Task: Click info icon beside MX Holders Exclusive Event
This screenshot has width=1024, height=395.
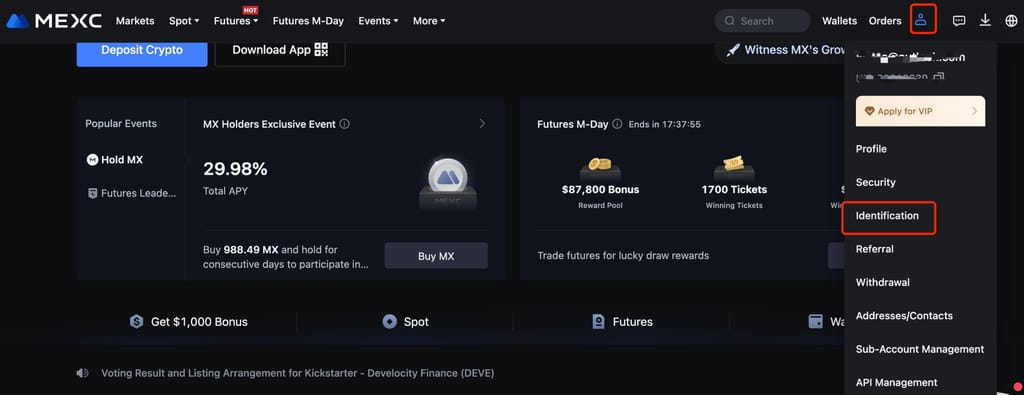Action: [345, 124]
